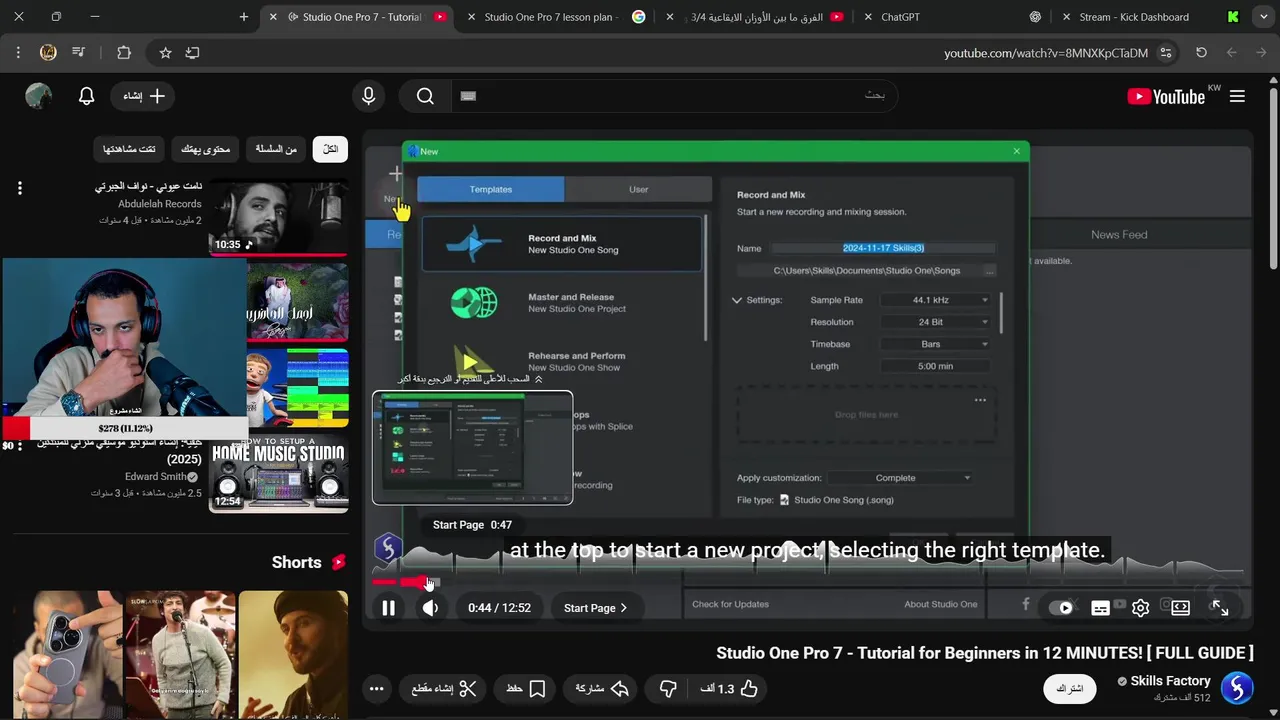1280x720 pixels.
Task: Open more actions three-dot menu below video
Action: tap(376, 688)
